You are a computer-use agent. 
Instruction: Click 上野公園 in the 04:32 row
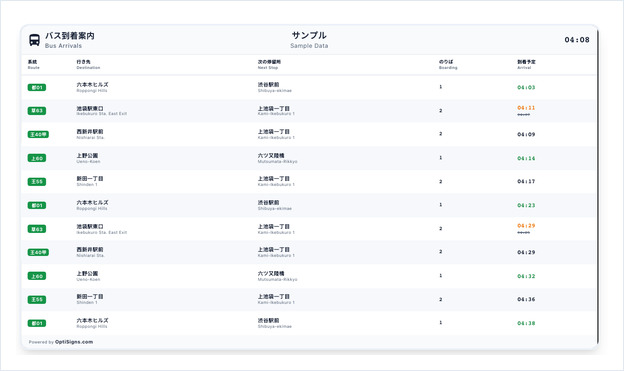(87, 273)
